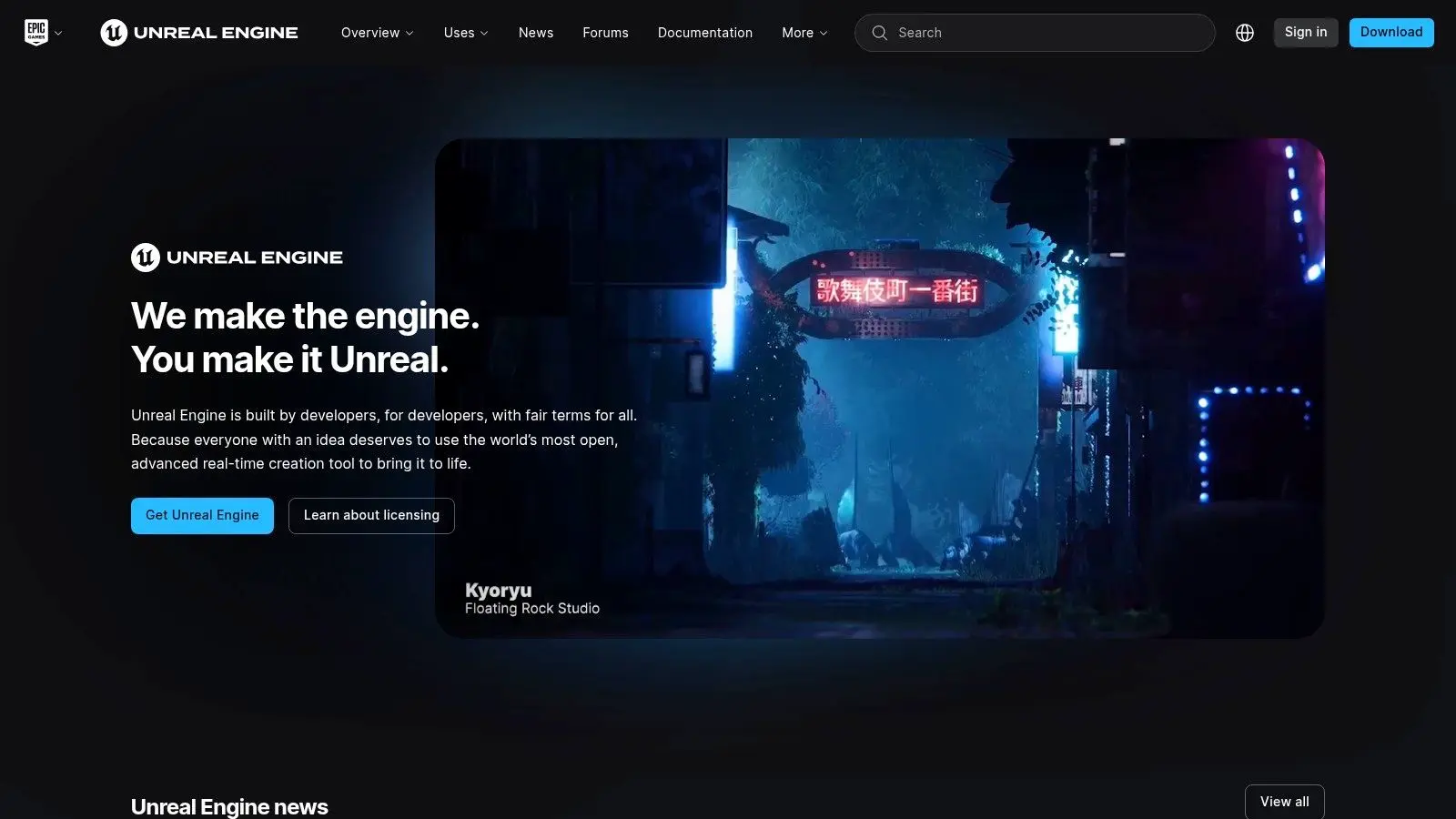This screenshot has height=819, width=1456.
Task: Open the Forums link
Action: point(605,33)
